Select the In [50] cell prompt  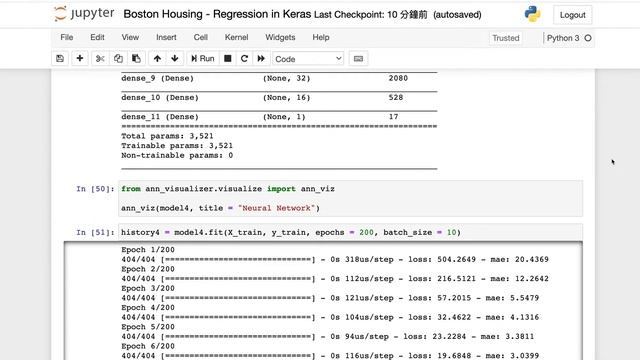(95, 189)
